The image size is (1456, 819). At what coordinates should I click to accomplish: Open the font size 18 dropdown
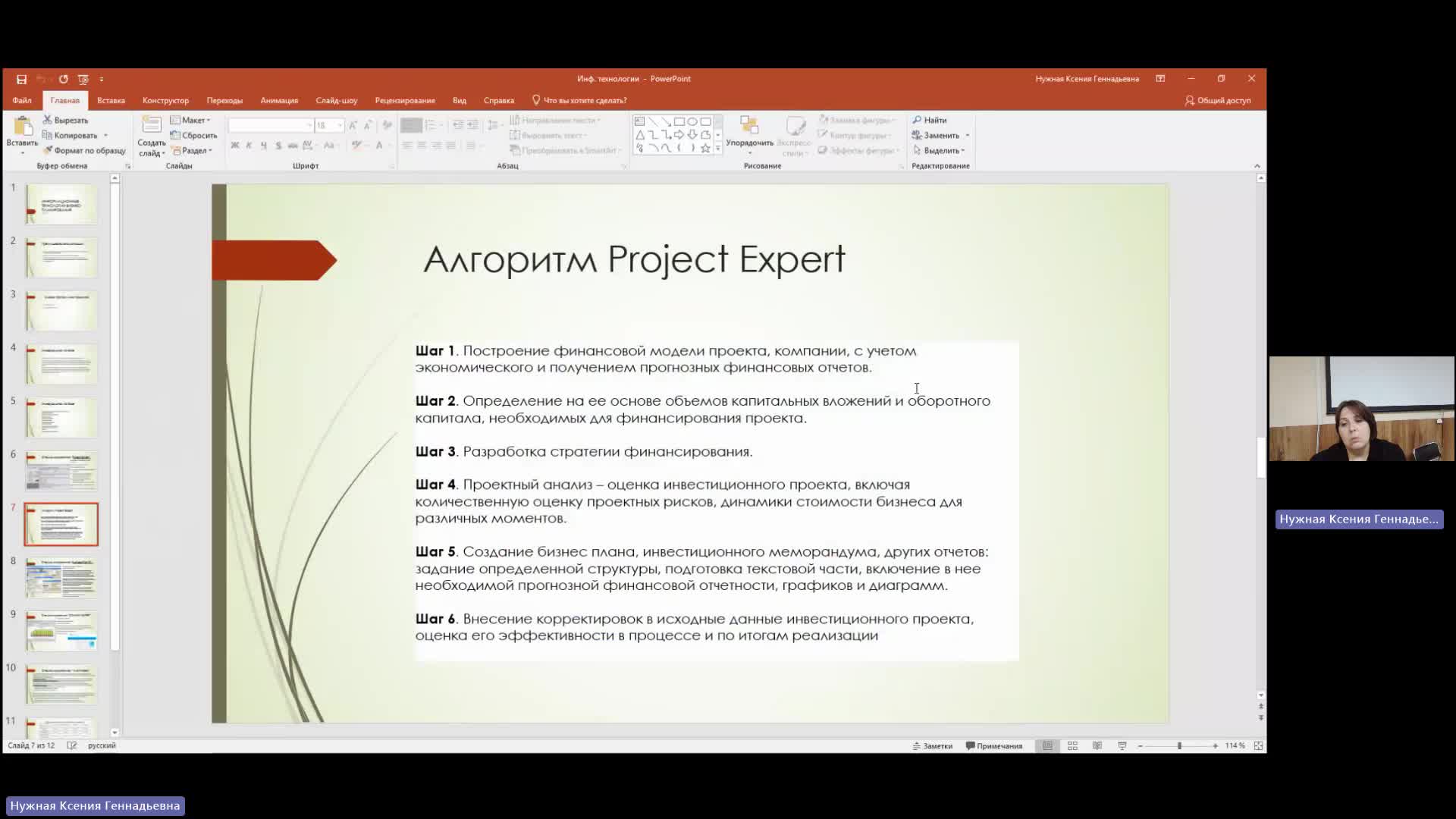click(340, 125)
